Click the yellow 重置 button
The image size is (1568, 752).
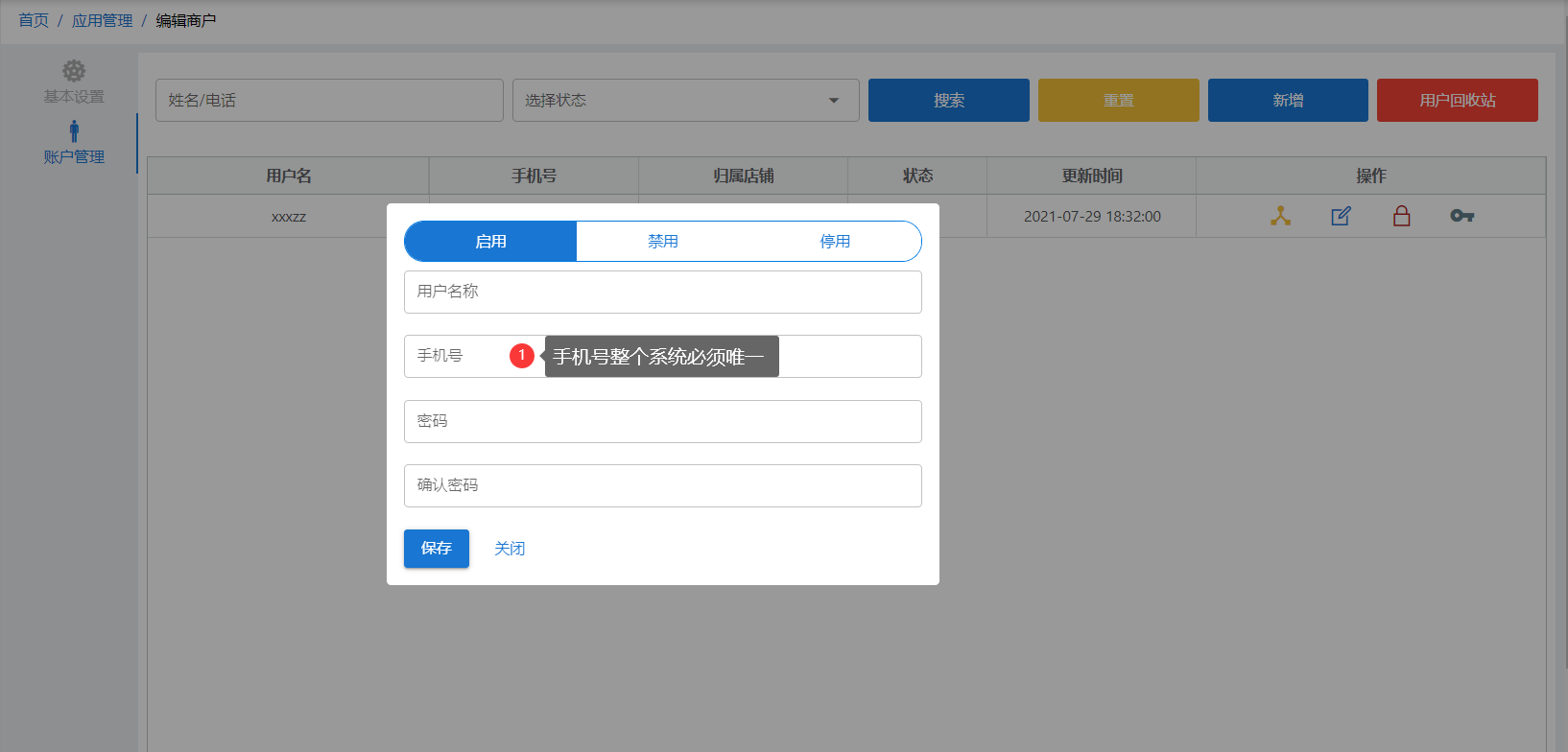1119,100
